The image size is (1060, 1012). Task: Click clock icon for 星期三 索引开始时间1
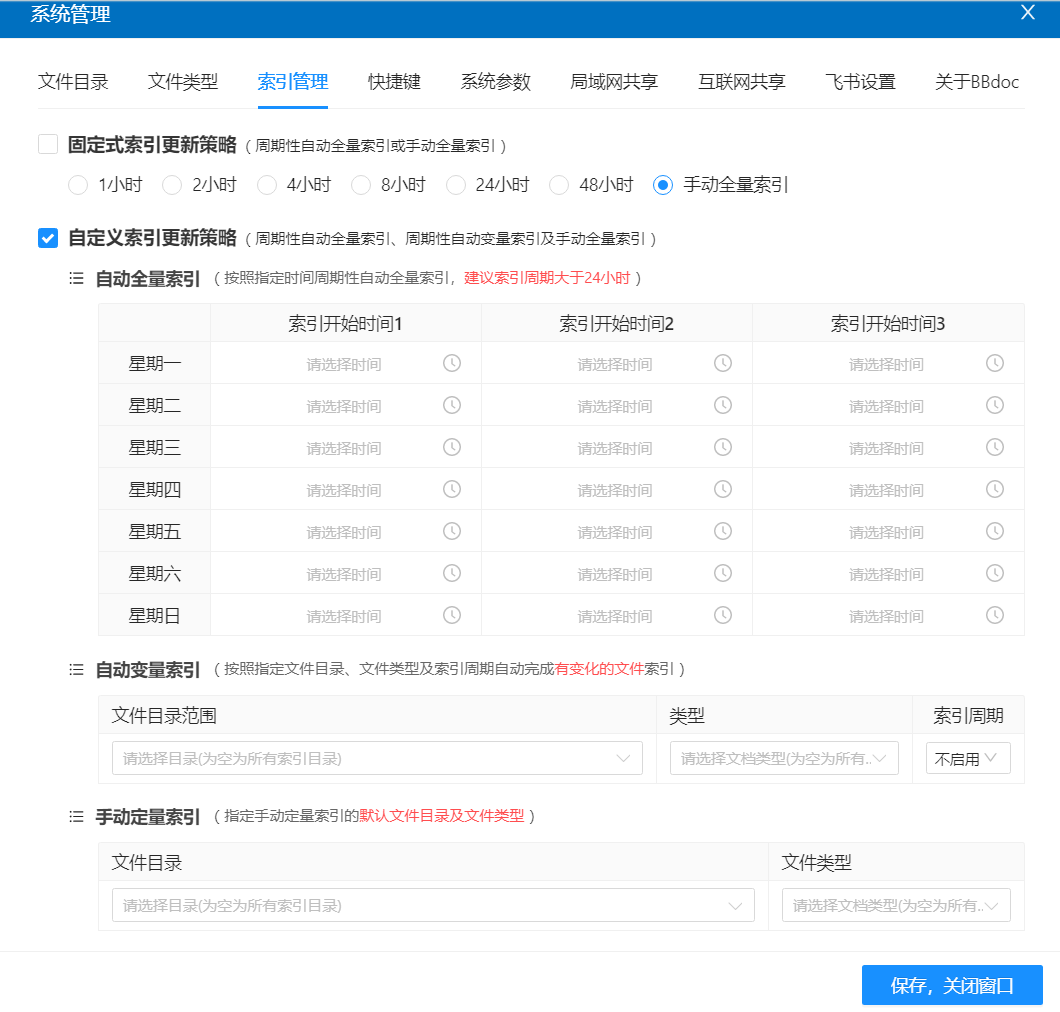[452, 448]
